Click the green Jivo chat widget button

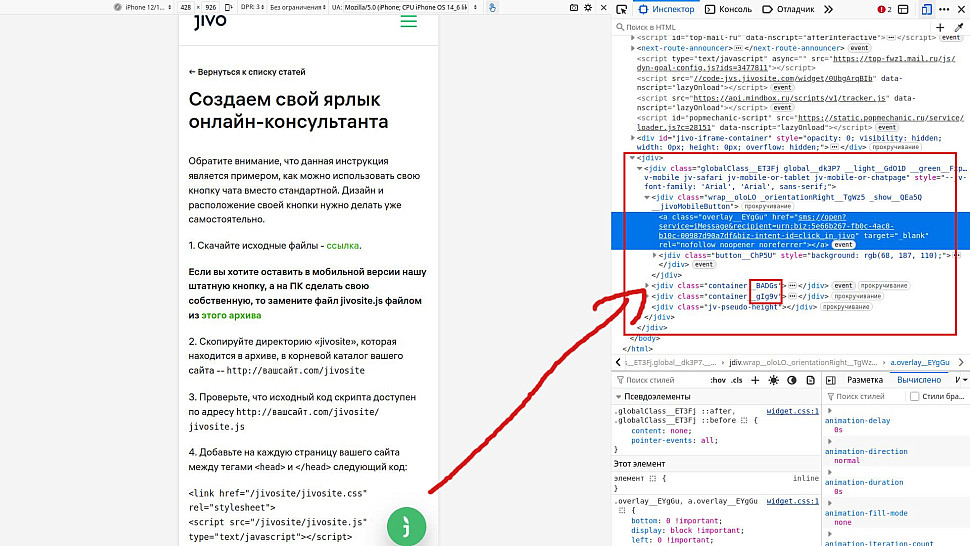[x=406, y=526]
